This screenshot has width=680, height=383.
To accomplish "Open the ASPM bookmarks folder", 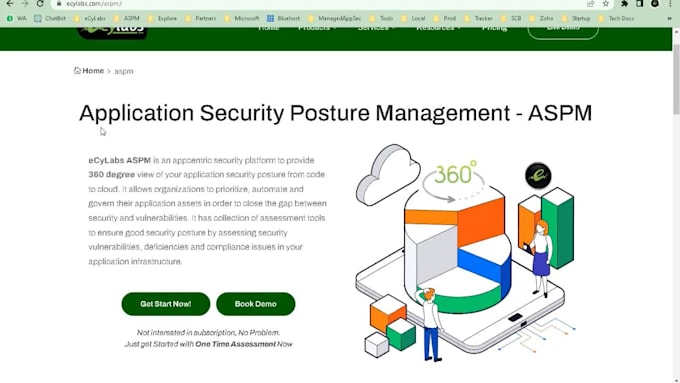I will [127, 18].
